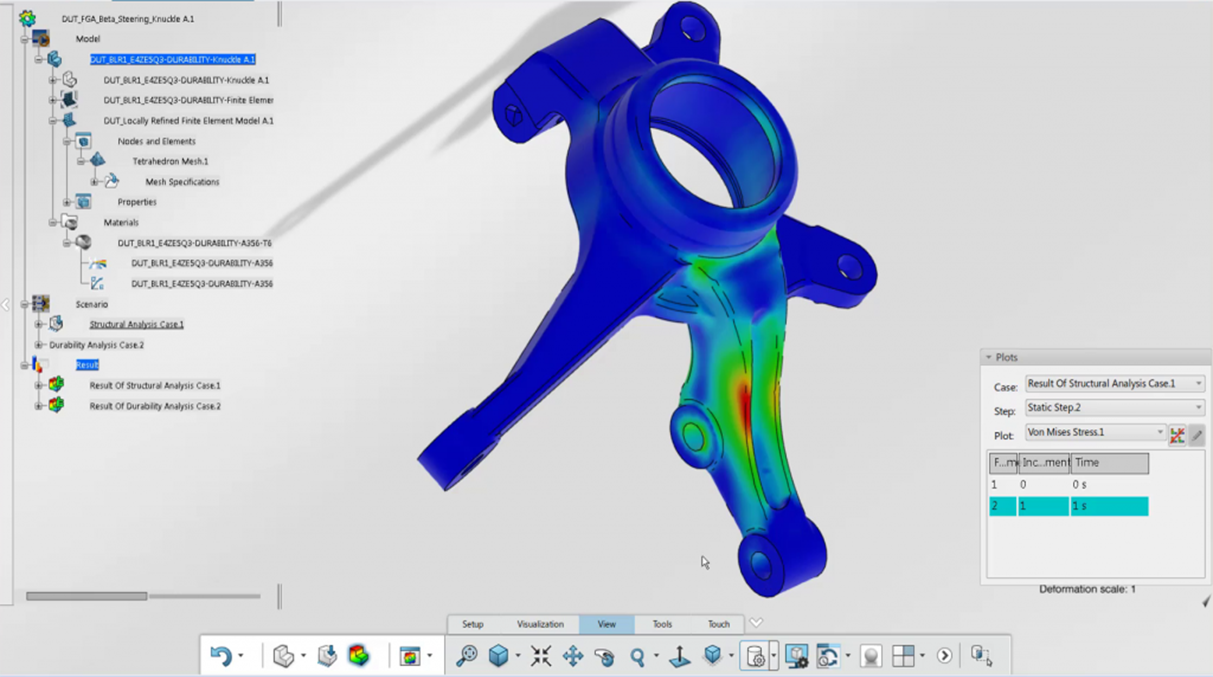Viewport: 1213px width, 677px height.
Task: Click the crossed-out plot icon beside Plot
Action: [1177, 434]
